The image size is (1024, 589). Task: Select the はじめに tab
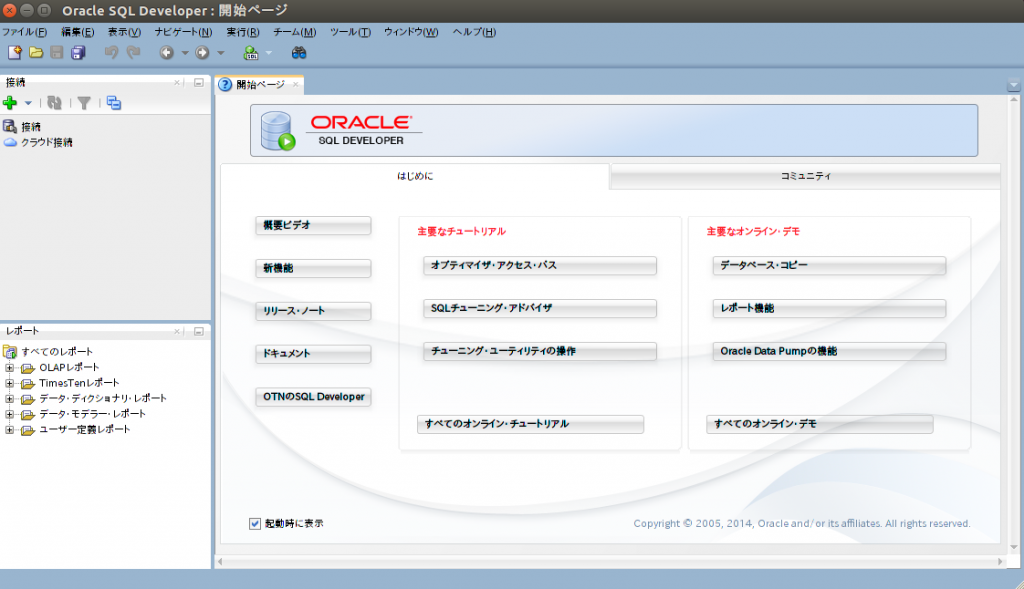tap(415, 176)
